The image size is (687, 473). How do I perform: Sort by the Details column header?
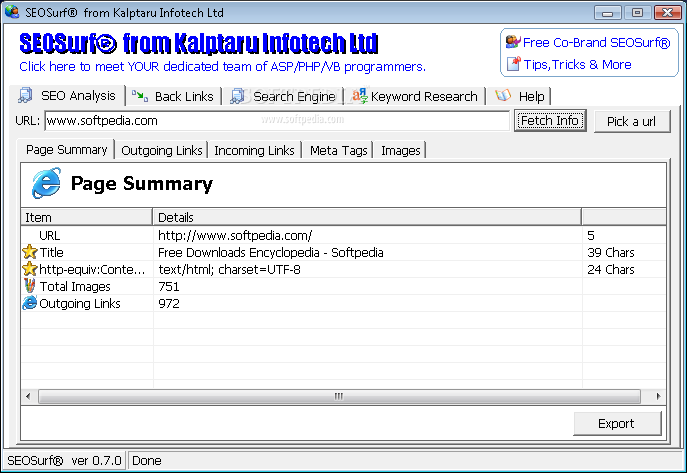[x=367, y=217]
